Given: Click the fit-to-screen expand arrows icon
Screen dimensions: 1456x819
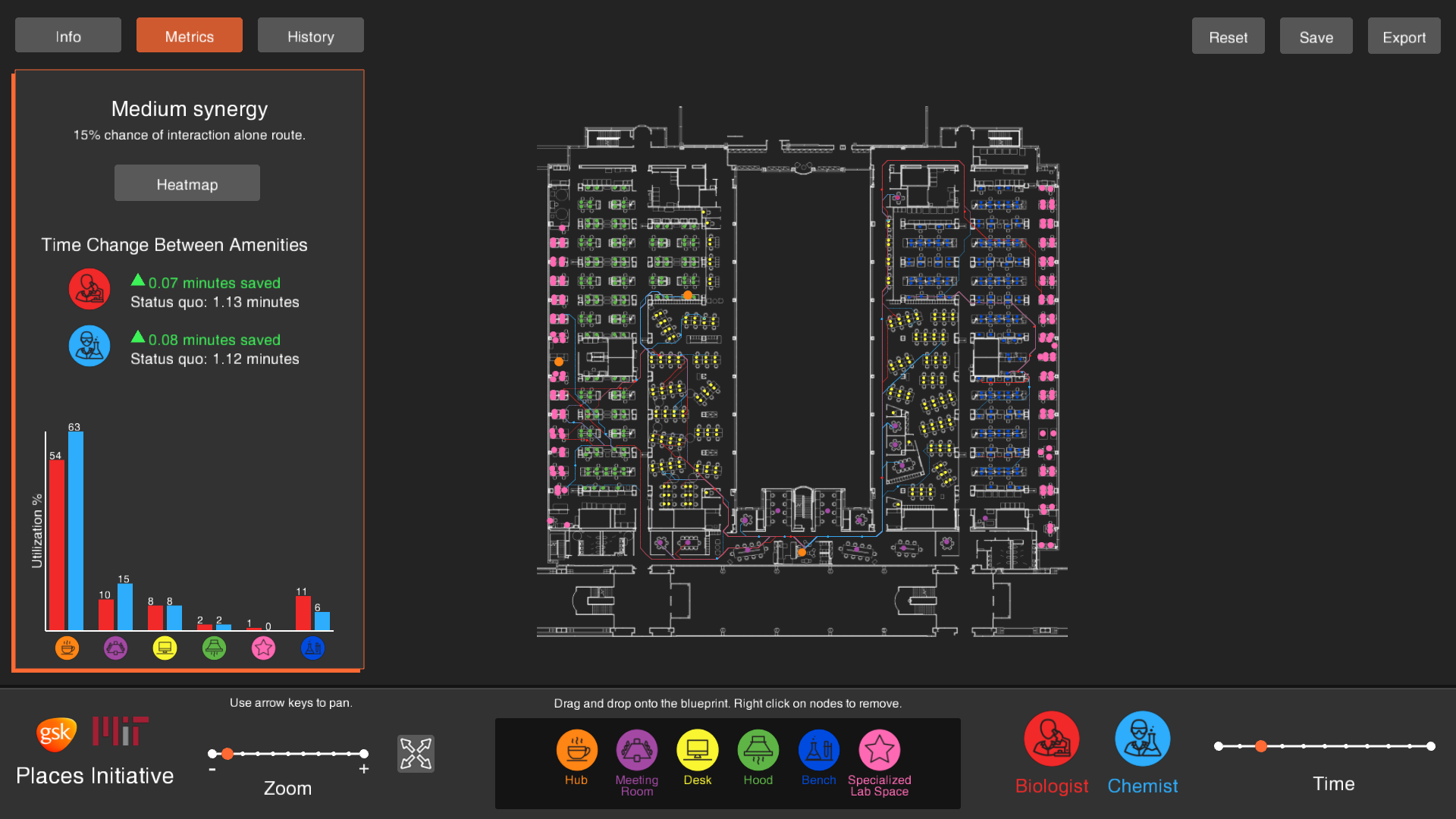Looking at the screenshot, I should click(416, 754).
